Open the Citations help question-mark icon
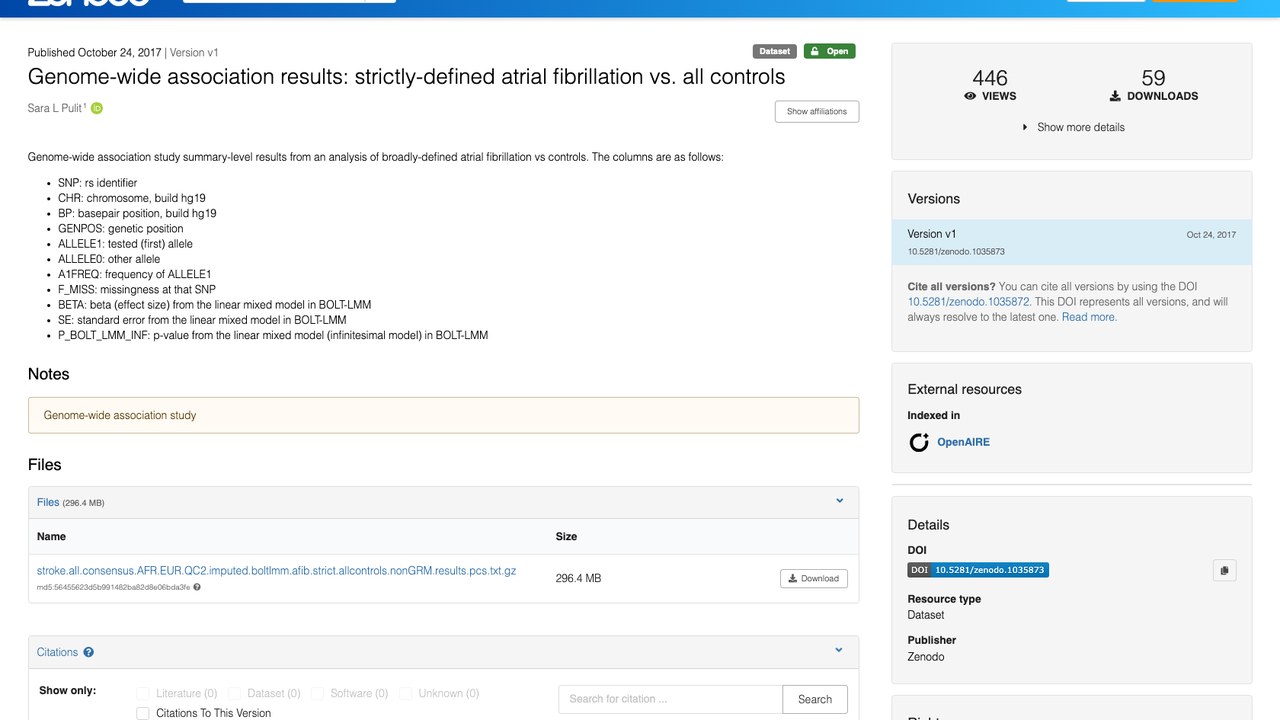1280x720 pixels. (x=88, y=652)
